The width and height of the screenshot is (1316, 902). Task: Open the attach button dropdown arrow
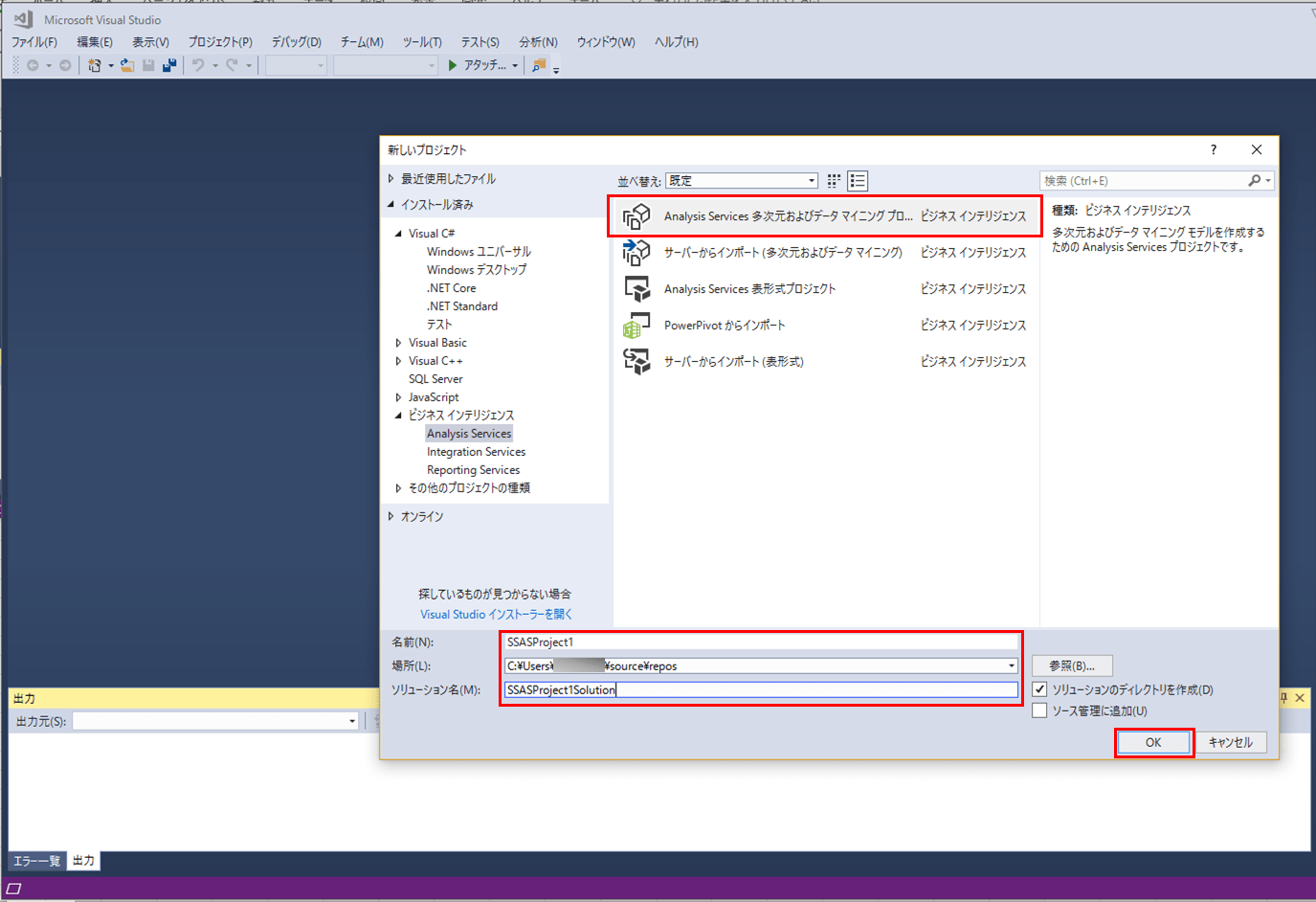(x=515, y=66)
